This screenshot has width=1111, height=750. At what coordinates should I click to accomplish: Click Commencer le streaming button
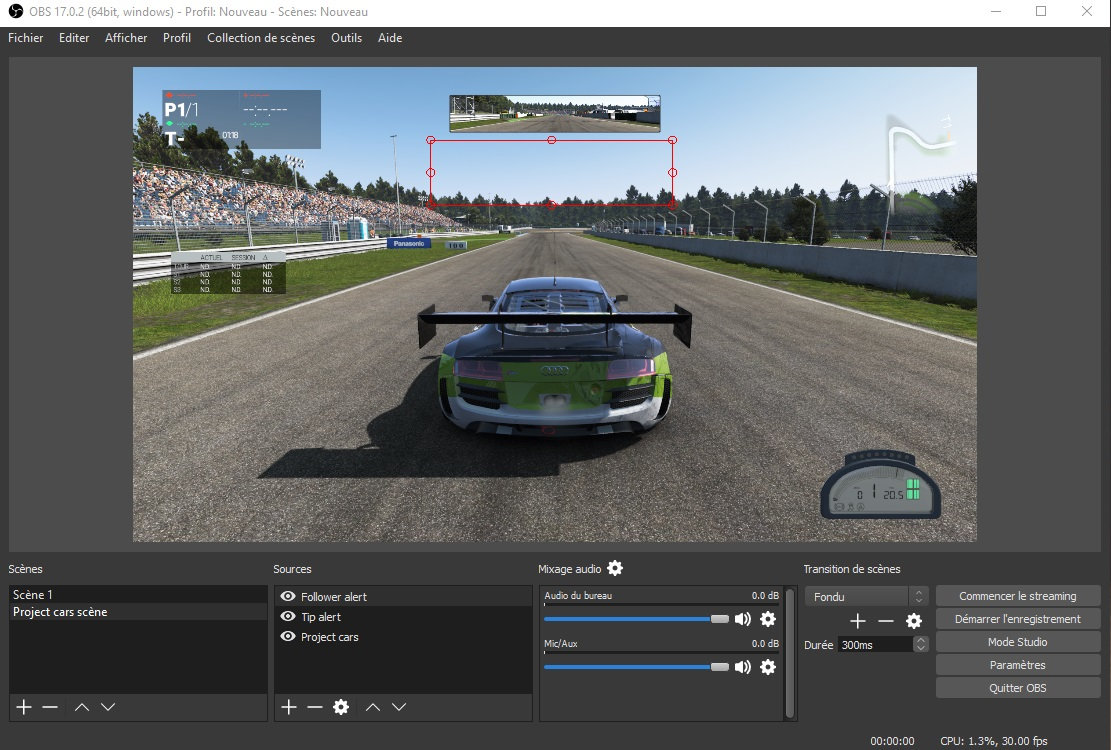[x=1017, y=596]
